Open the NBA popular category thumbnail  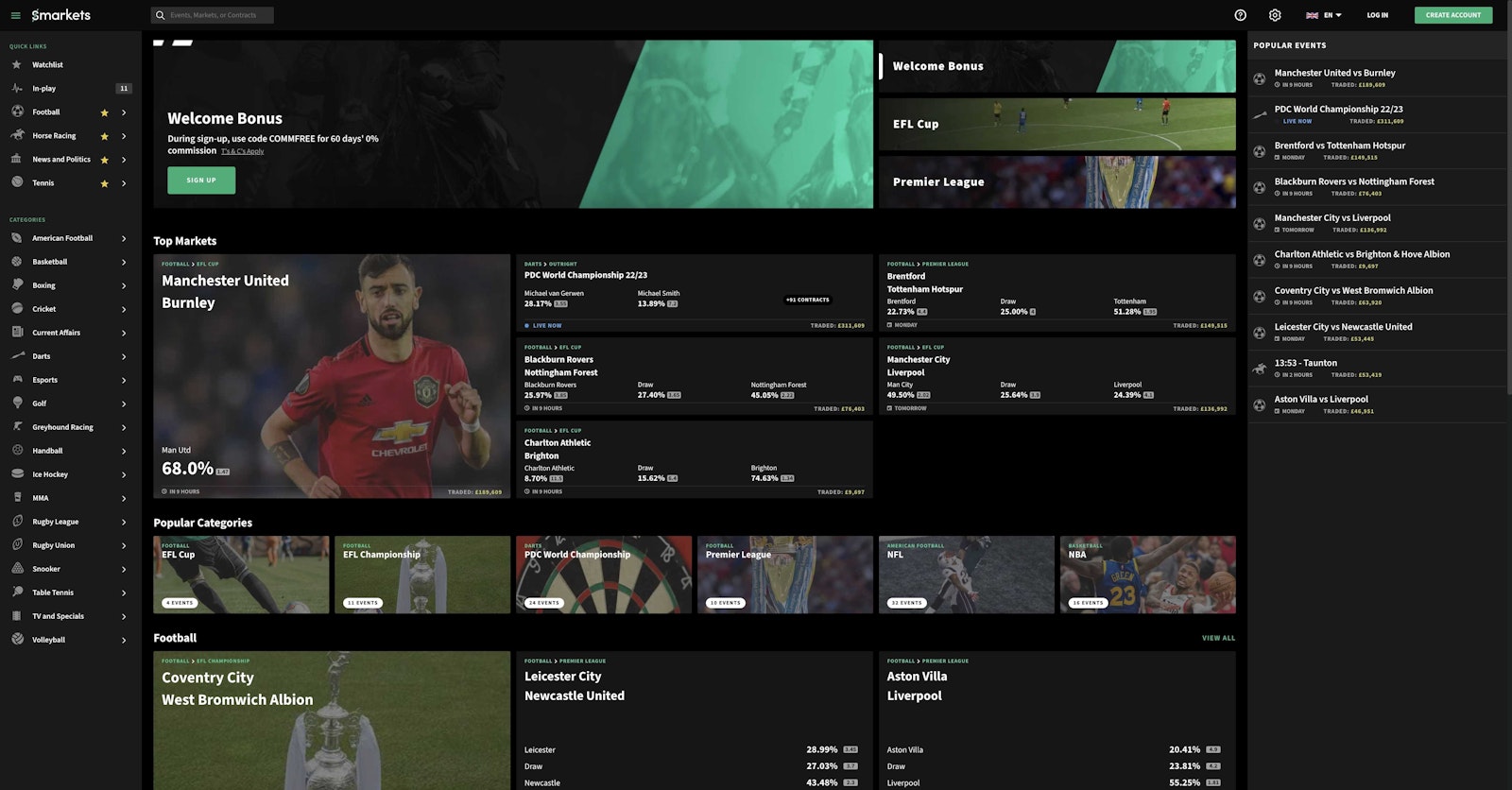point(1147,575)
